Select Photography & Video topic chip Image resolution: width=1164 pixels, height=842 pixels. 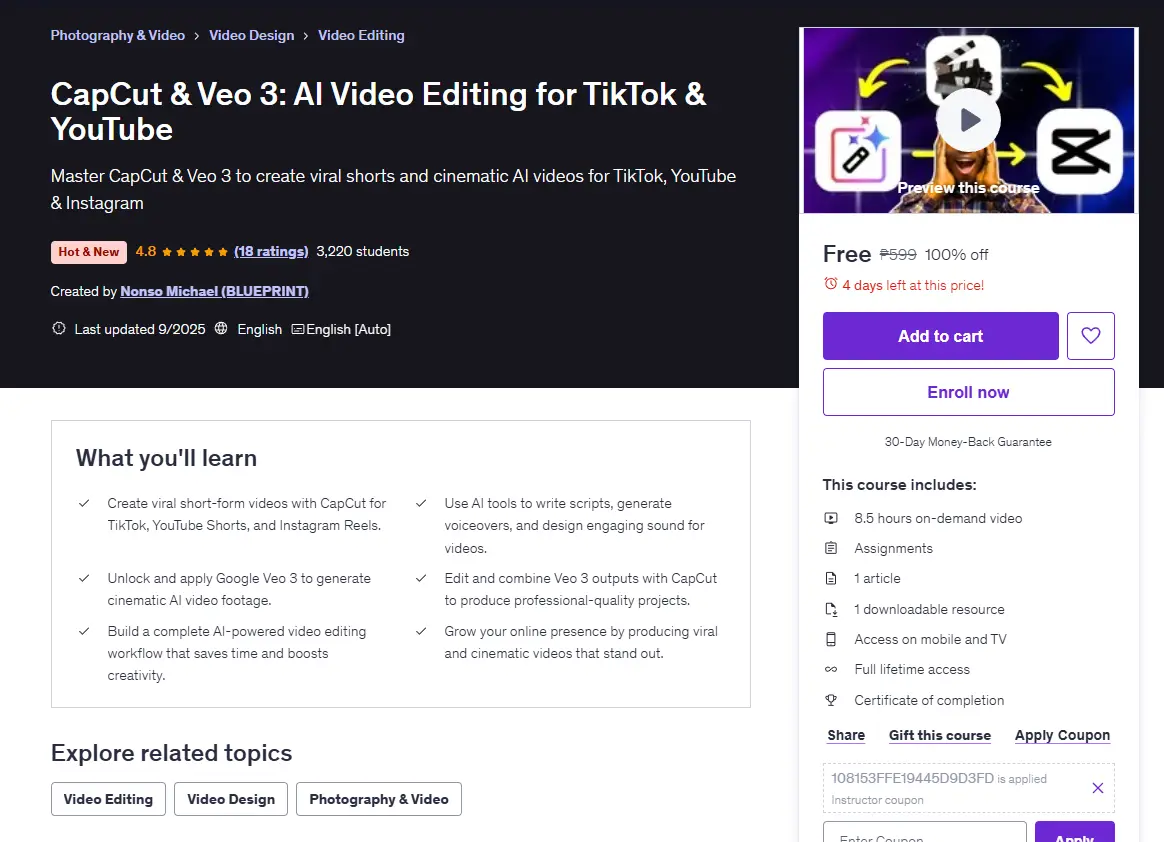(x=379, y=799)
